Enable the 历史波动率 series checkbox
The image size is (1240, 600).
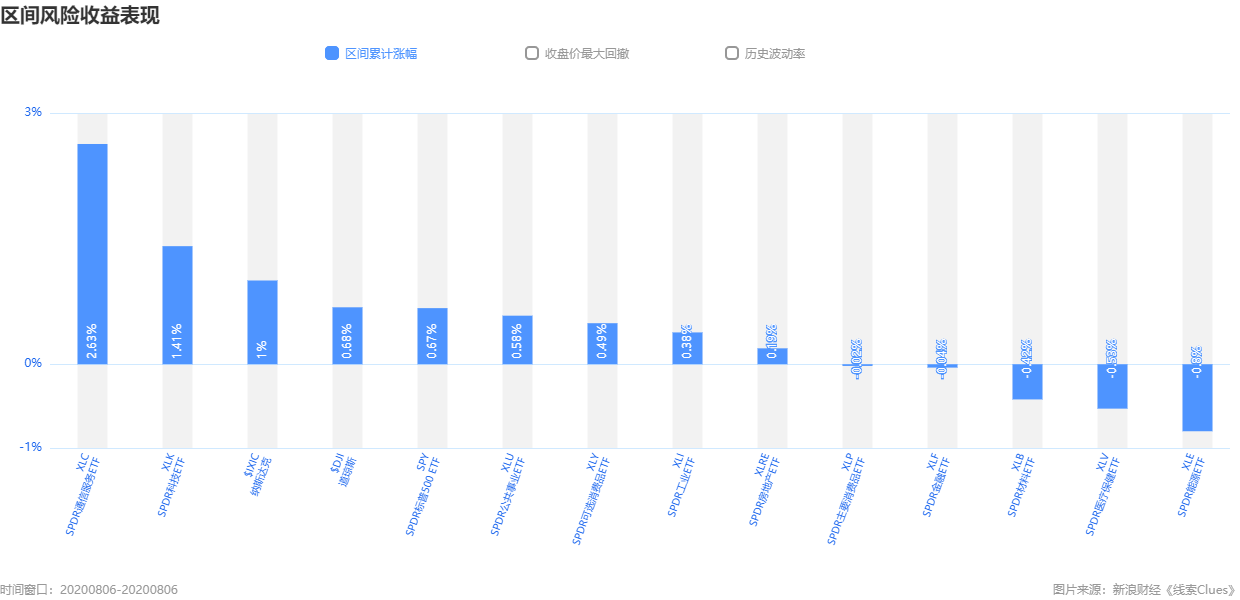(x=732, y=53)
